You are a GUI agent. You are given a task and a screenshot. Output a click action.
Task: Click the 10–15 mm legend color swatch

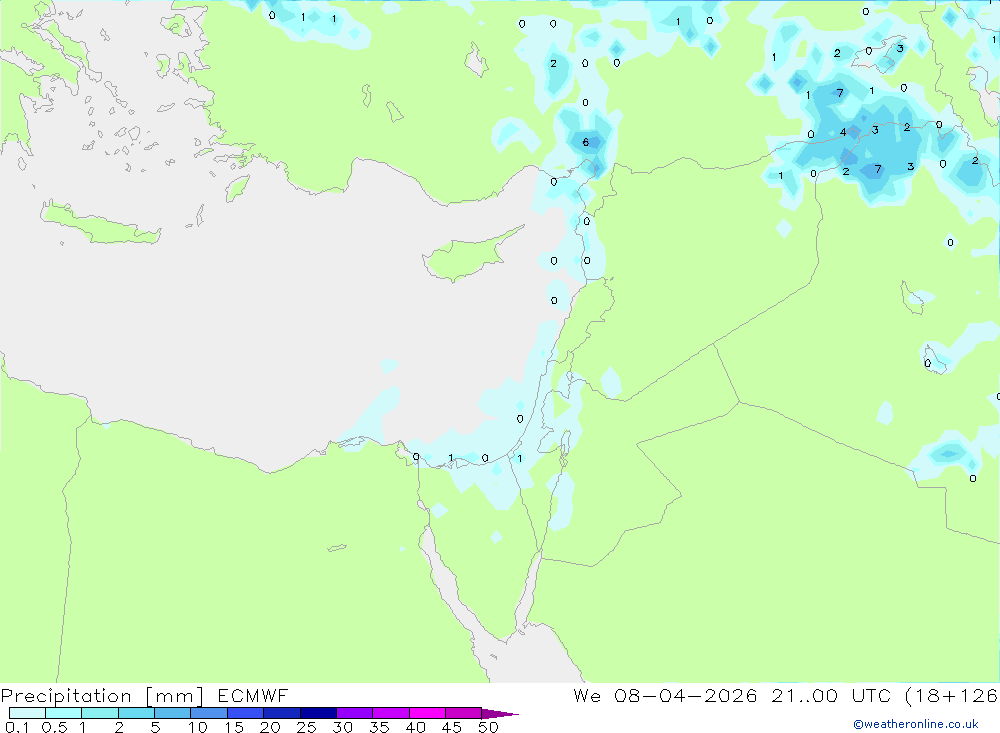point(209,713)
